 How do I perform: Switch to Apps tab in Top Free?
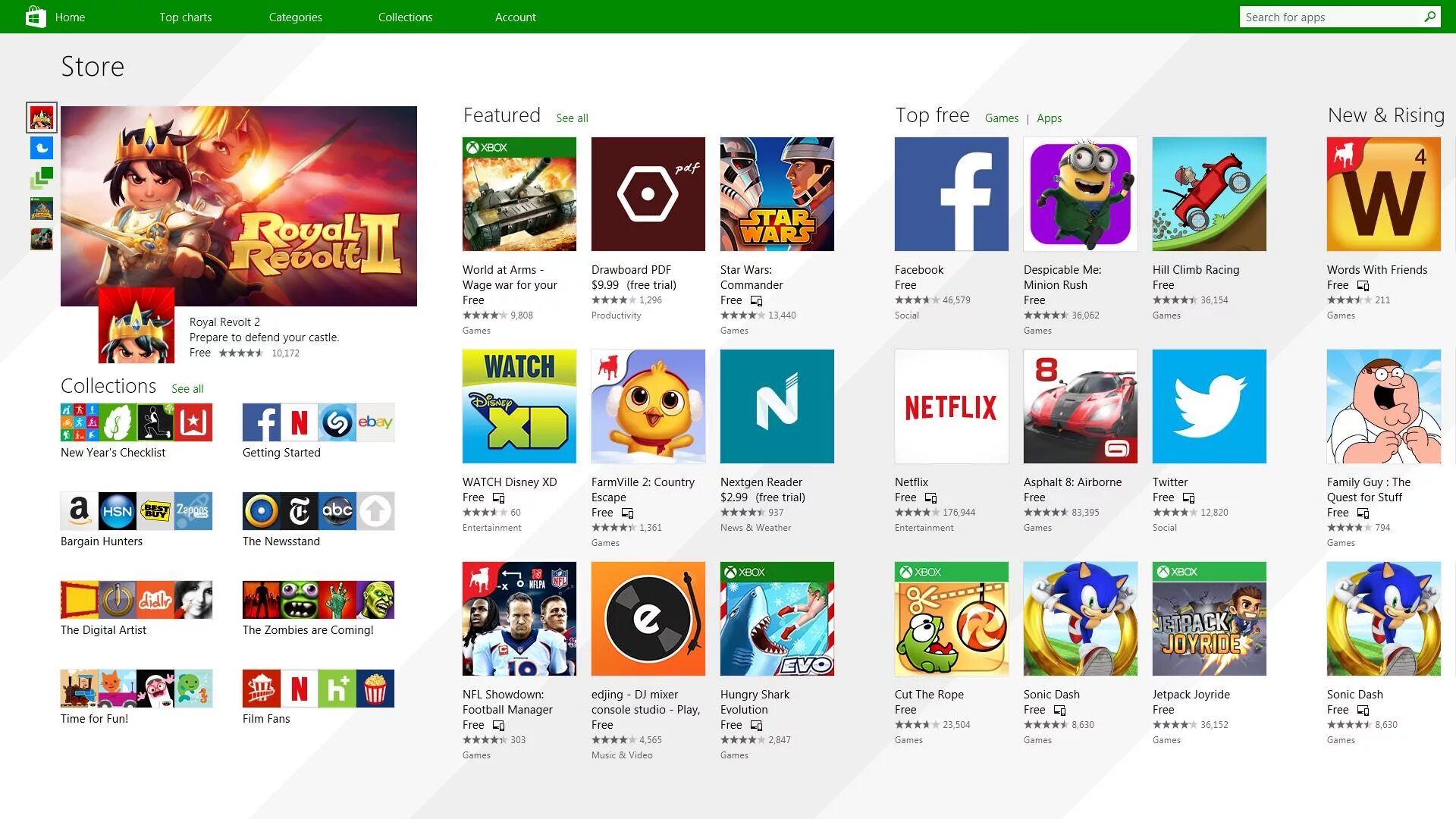[x=1048, y=118]
